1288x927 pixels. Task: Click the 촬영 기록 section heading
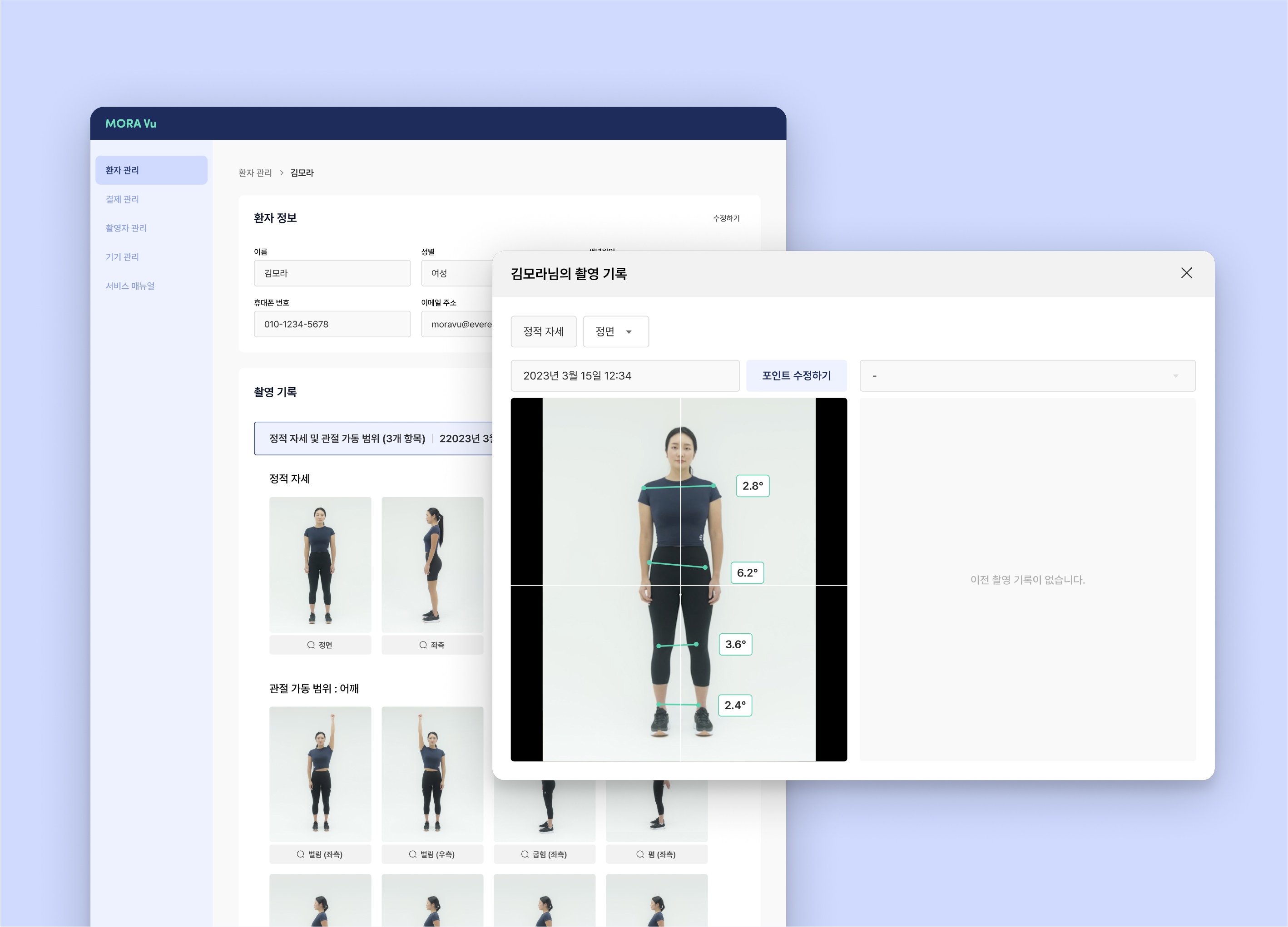275,392
